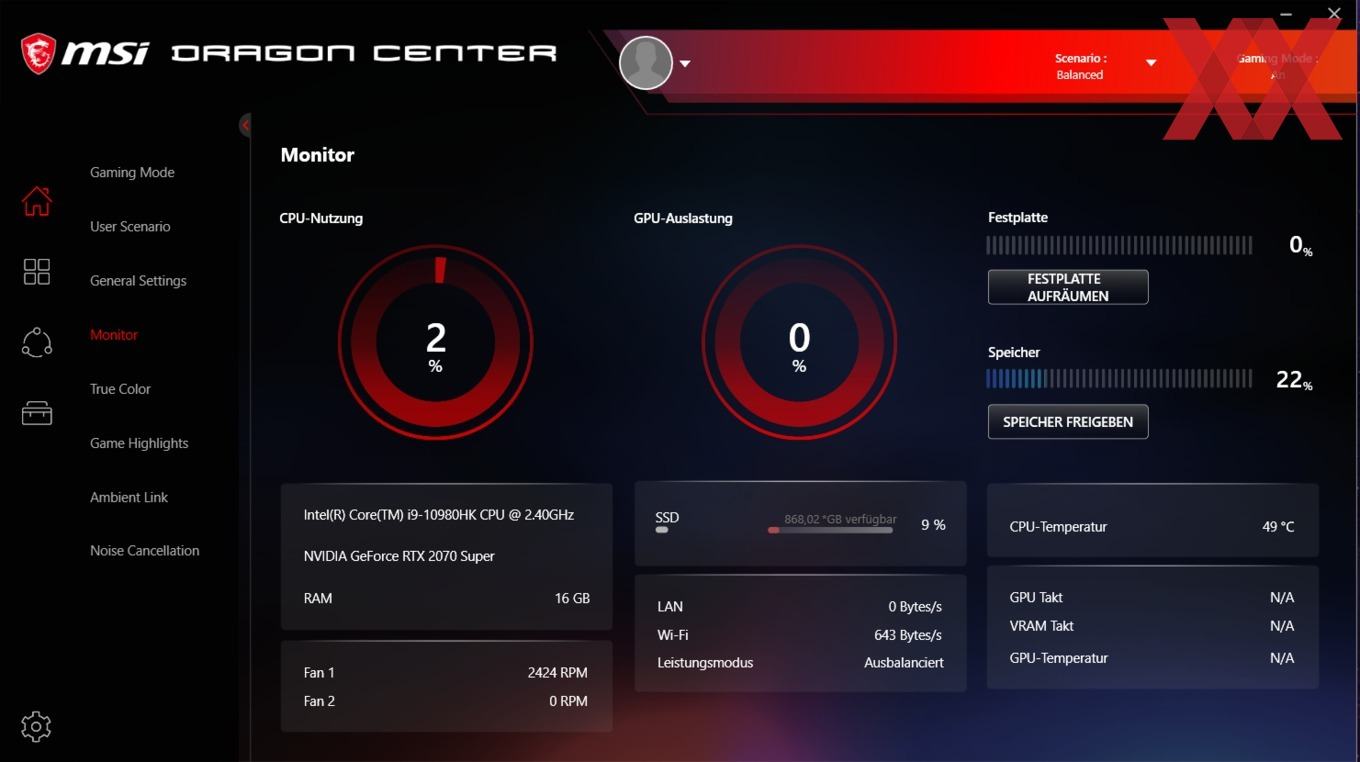Open Game Highlights section
The image size is (1360, 762).
click(x=139, y=443)
